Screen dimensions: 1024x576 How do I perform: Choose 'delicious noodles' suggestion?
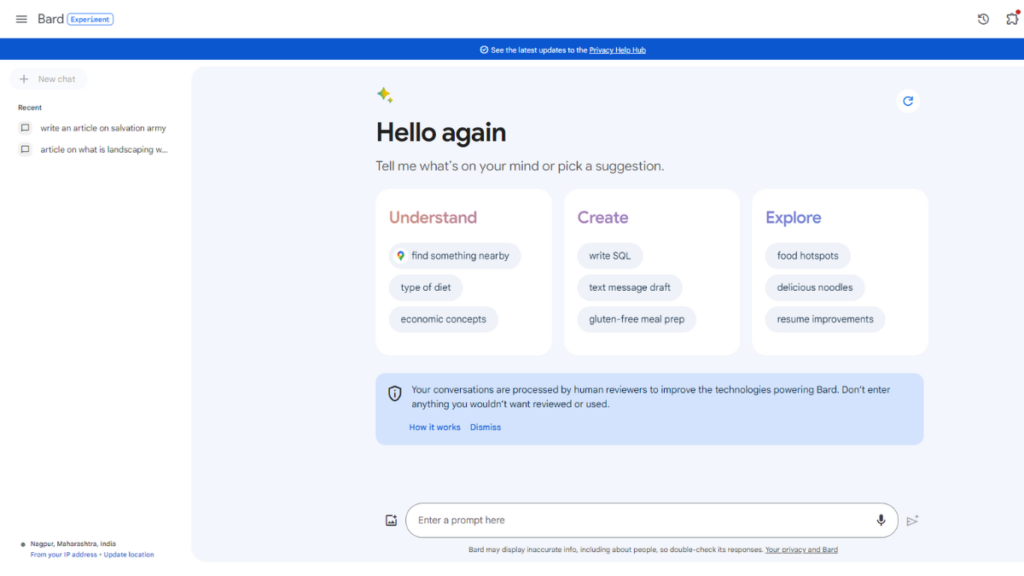coord(815,287)
